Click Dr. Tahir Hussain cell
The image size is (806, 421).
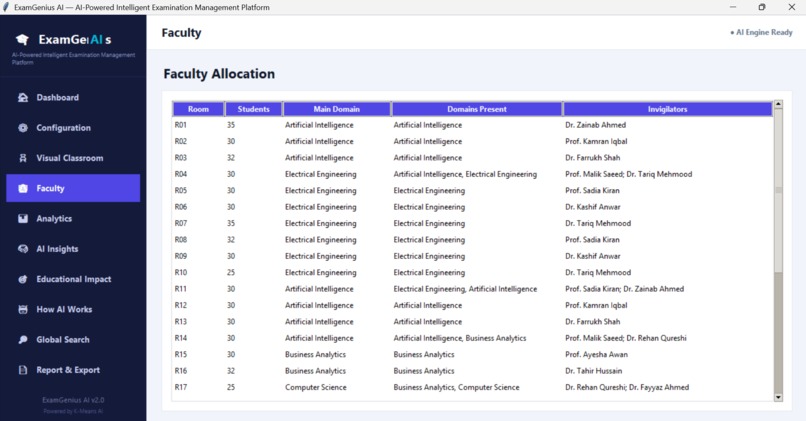coord(593,371)
